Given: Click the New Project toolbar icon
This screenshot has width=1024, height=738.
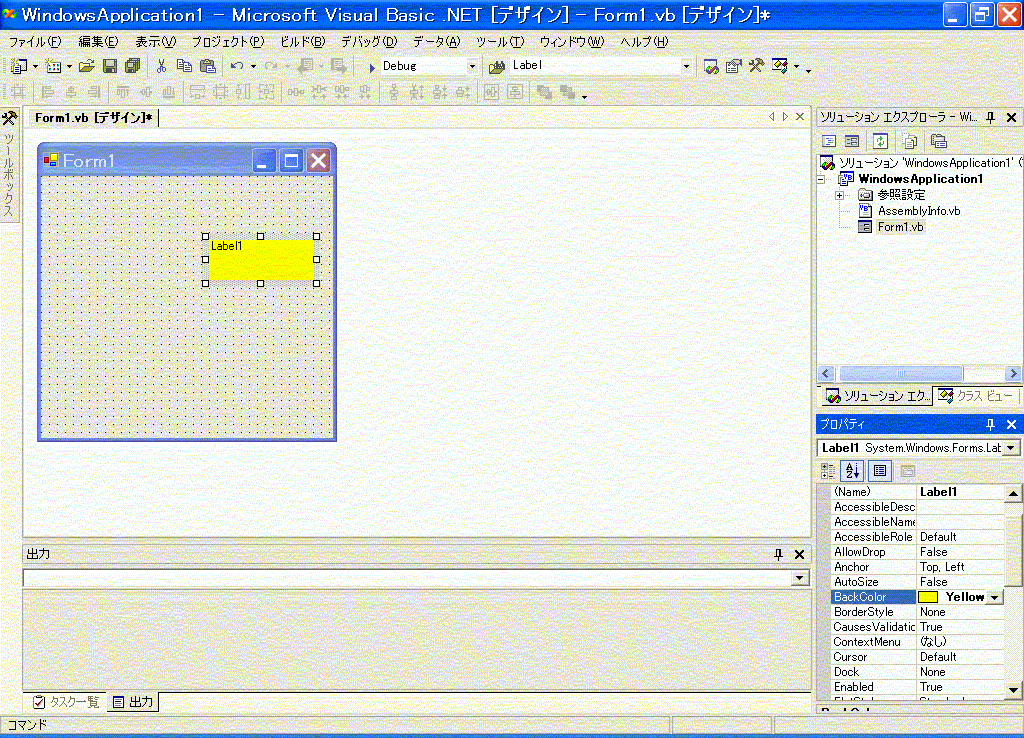Looking at the screenshot, I should pyautogui.click(x=19, y=66).
